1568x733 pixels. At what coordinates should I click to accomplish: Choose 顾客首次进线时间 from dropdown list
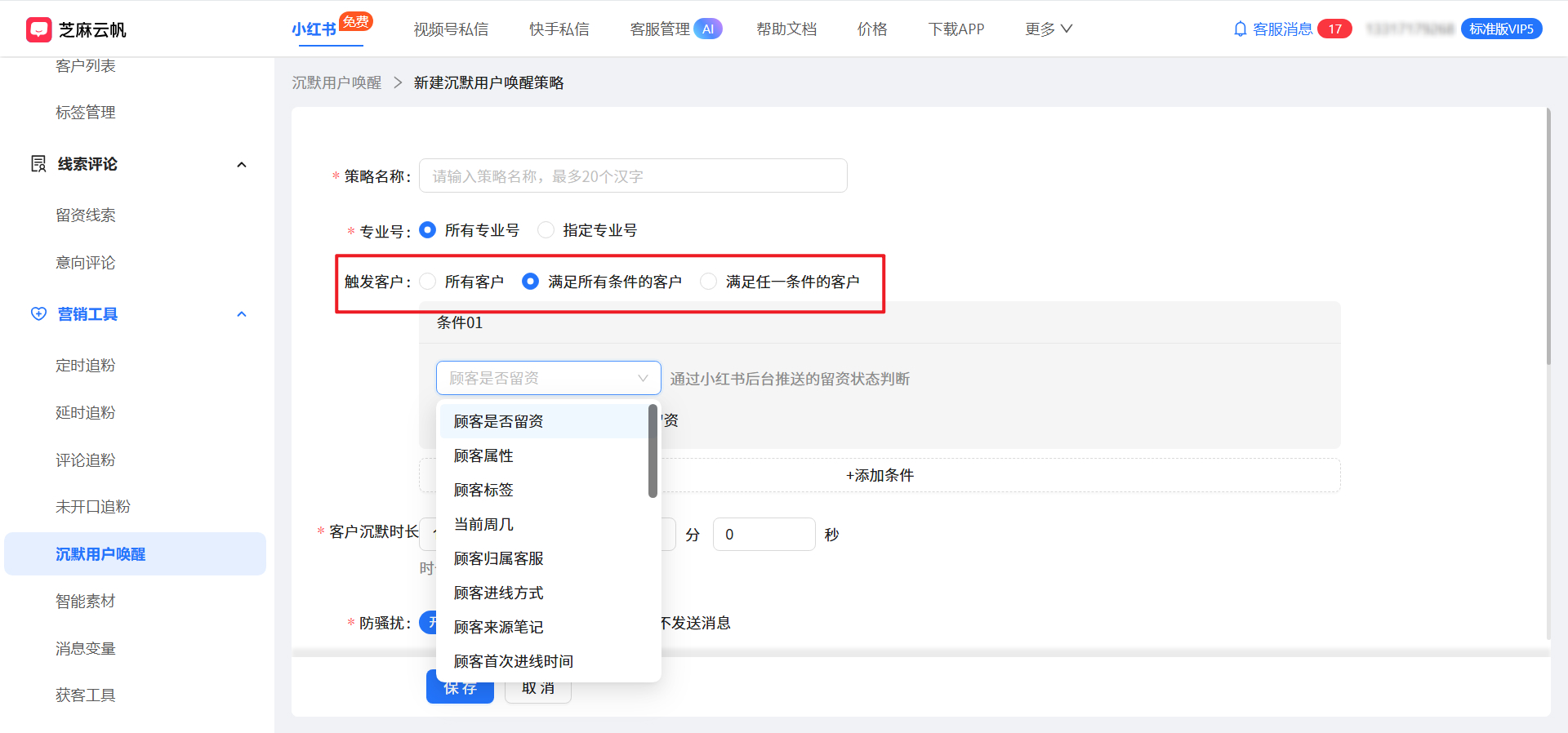544,661
